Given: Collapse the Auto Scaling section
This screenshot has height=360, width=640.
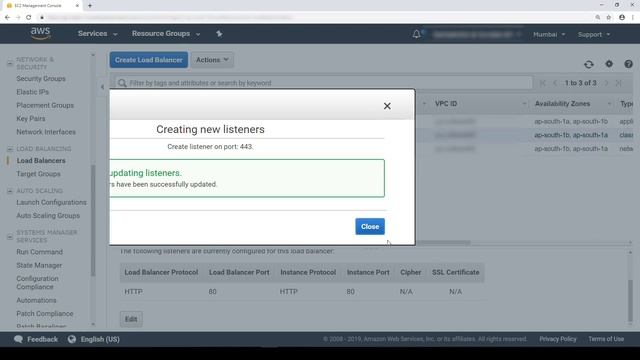Looking at the screenshot, I should point(10,191).
